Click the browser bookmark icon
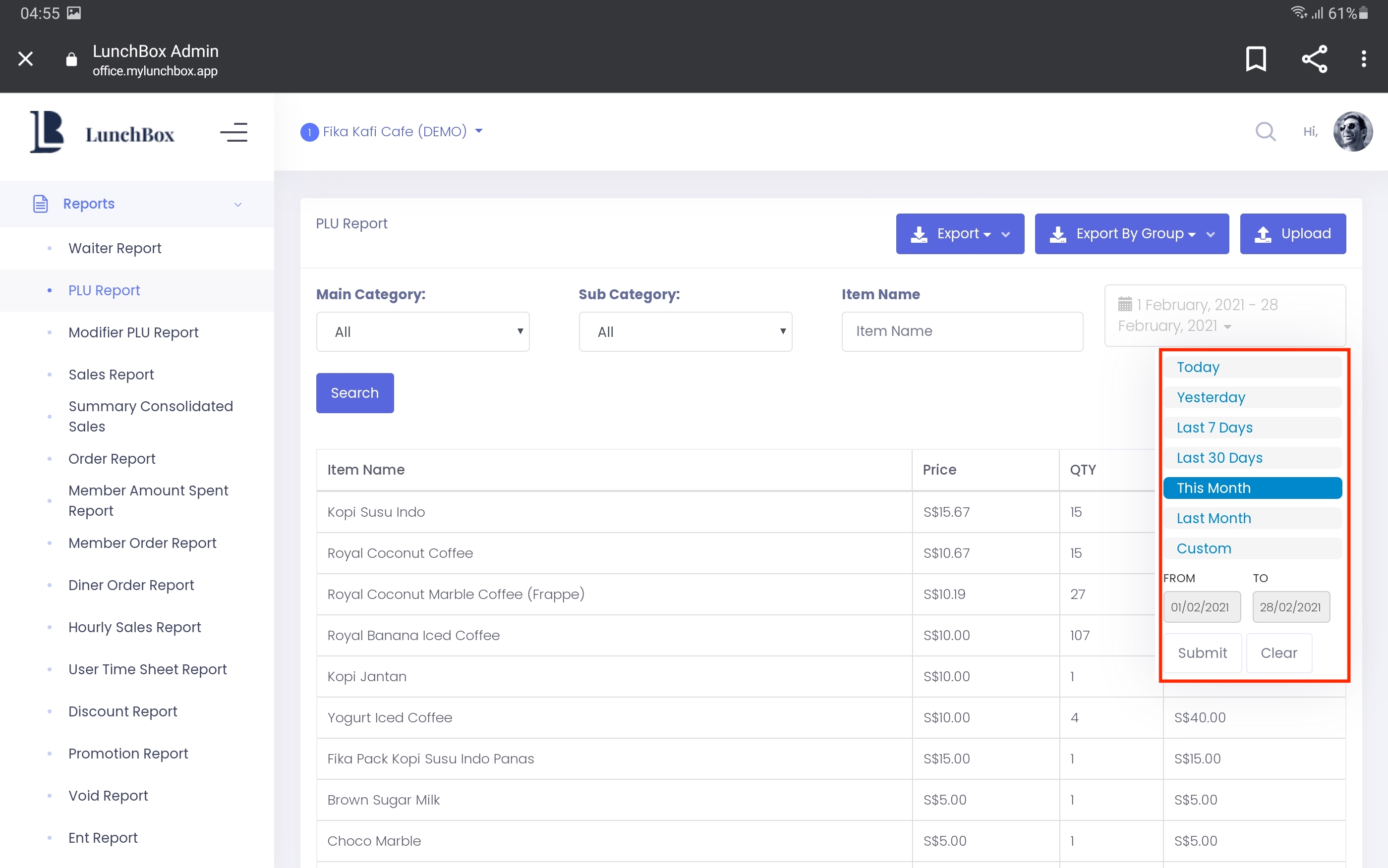 click(1255, 58)
